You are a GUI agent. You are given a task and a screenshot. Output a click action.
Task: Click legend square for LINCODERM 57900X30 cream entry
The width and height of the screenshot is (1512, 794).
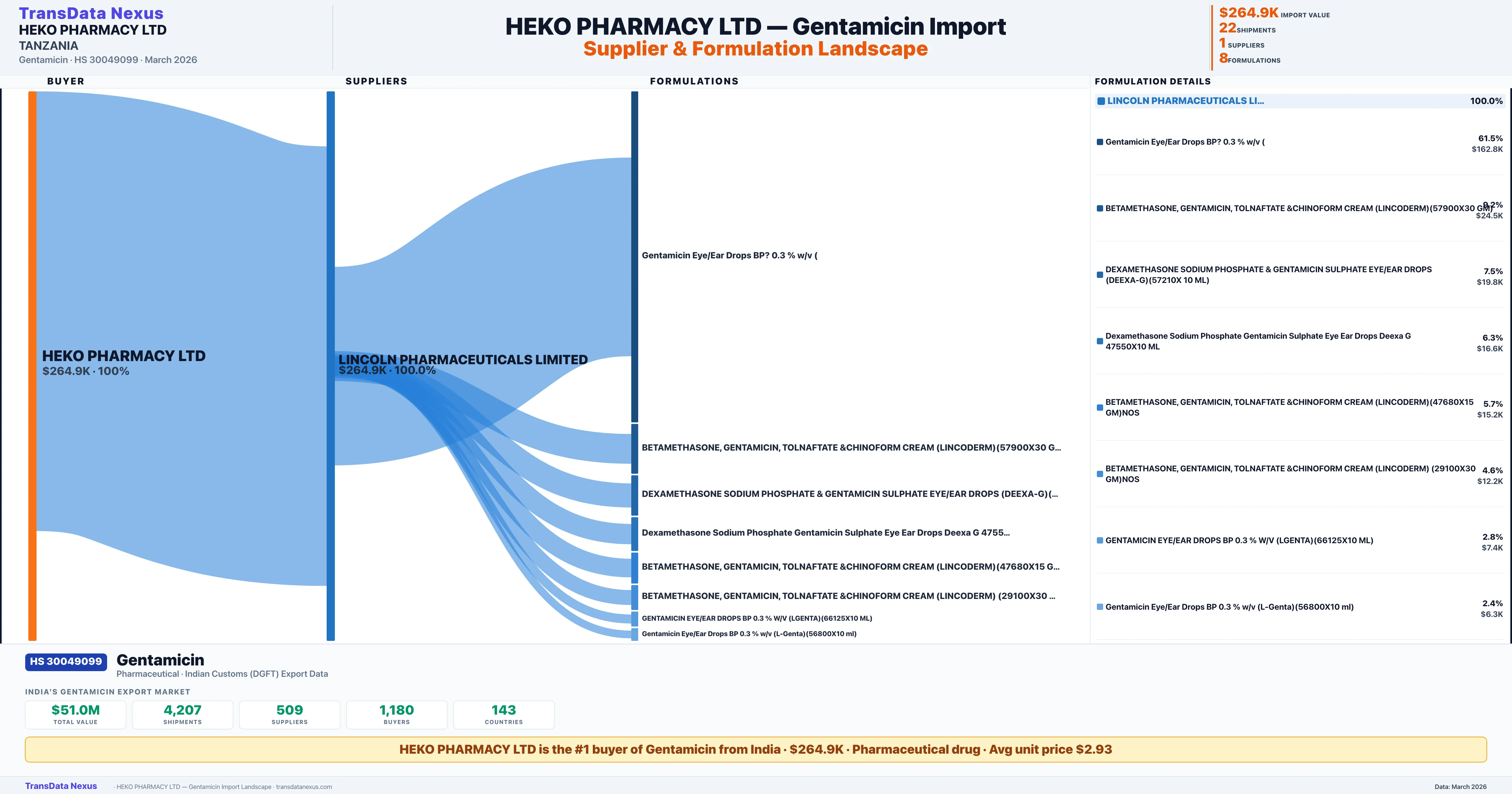[x=1100, y=209]
